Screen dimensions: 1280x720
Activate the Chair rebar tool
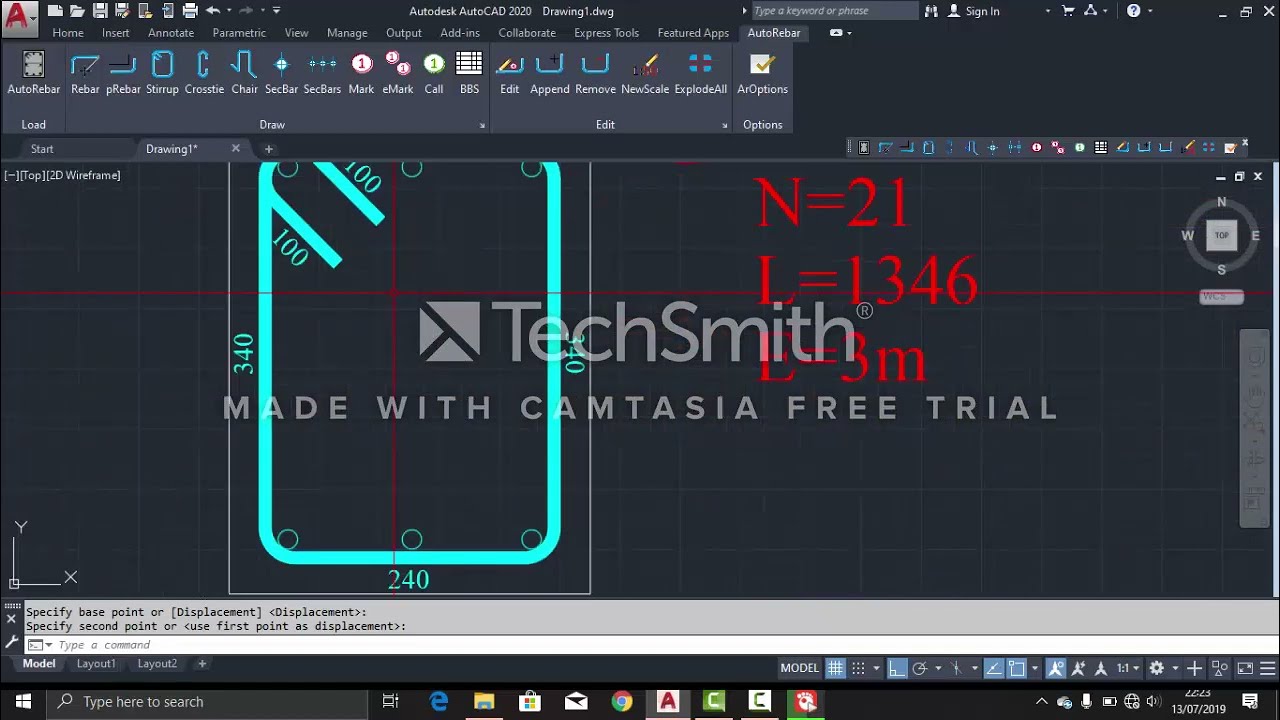click(244, 74)
